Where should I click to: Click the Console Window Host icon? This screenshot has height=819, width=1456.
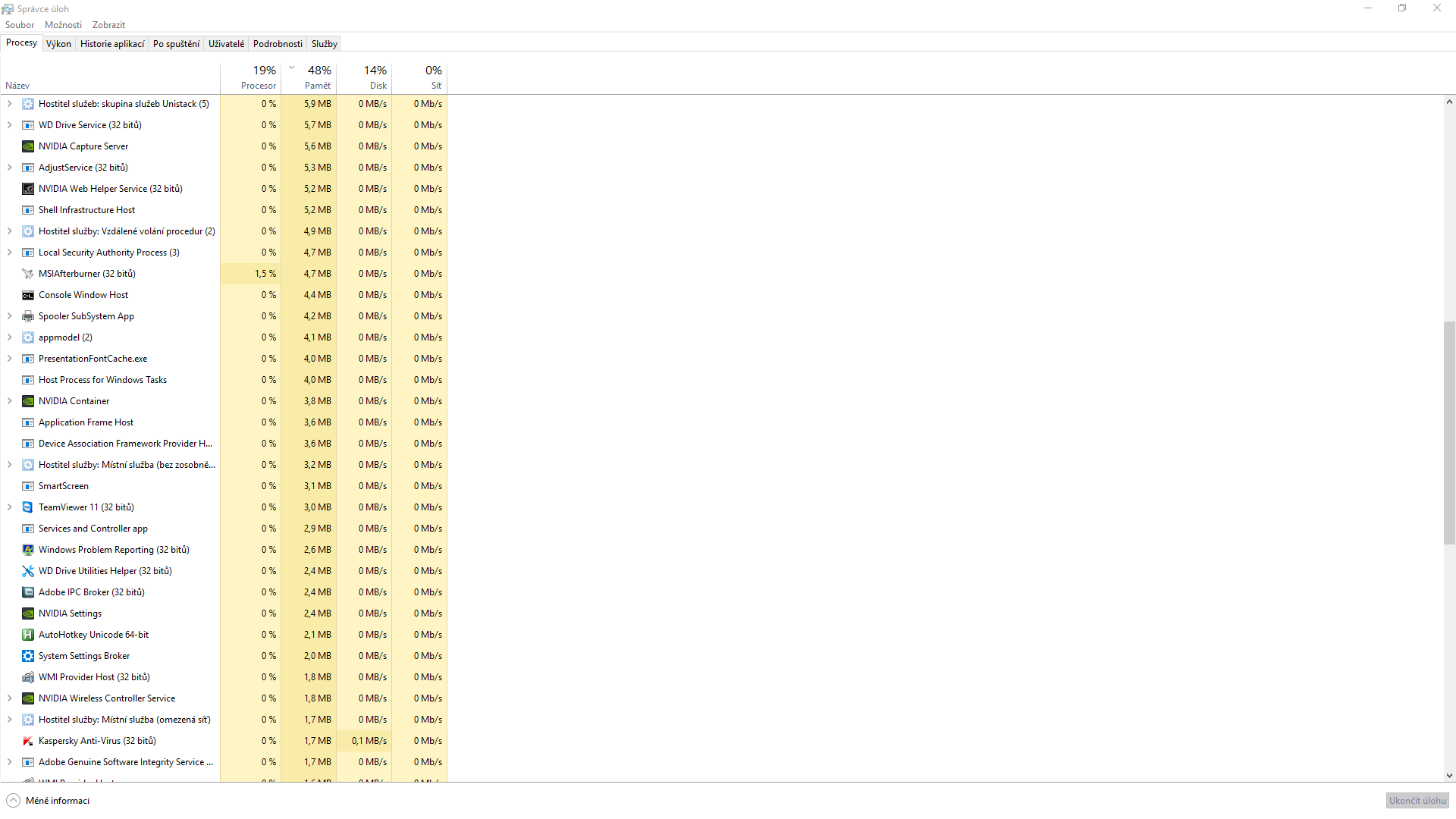(28, 295)
